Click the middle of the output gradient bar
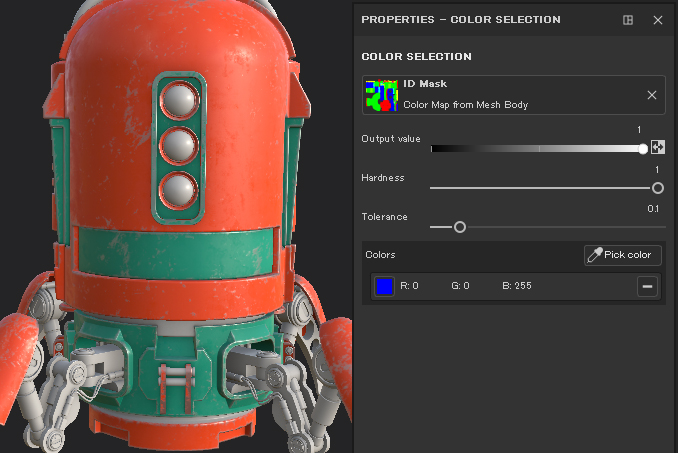678x453 pixels. point(537,148)
